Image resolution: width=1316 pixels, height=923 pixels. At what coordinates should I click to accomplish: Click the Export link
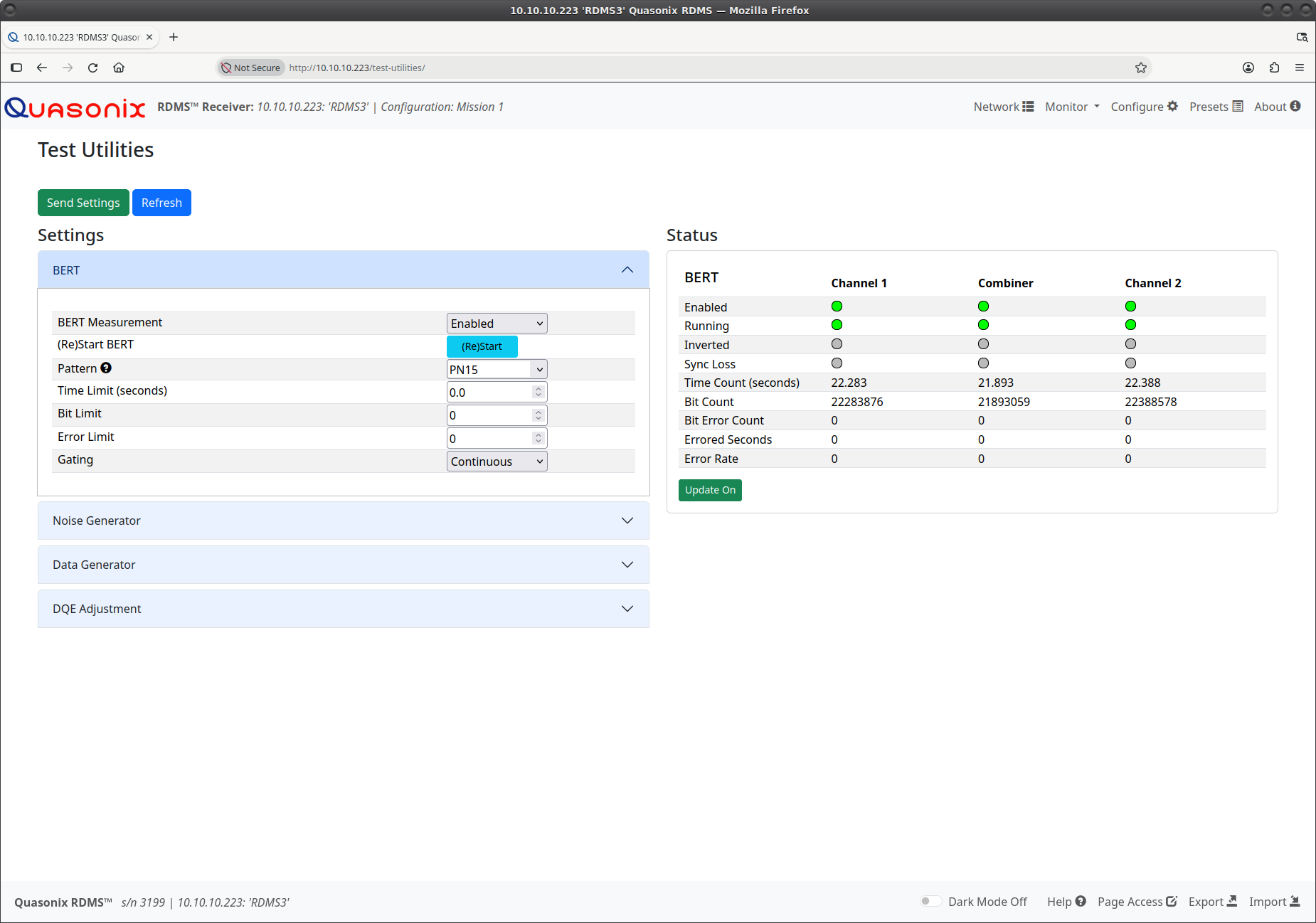(x=1212, y=901)
